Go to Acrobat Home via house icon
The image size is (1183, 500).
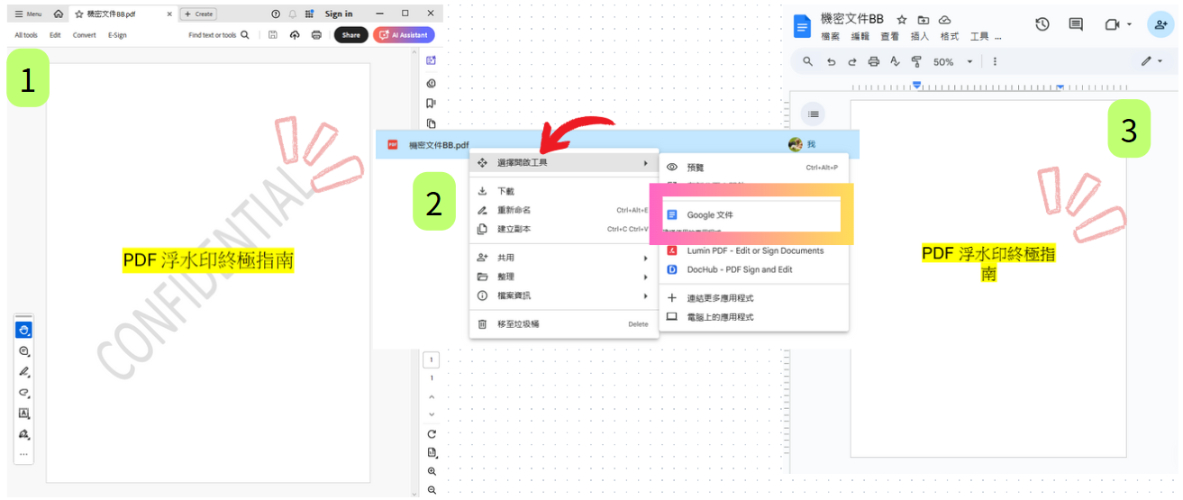click(x=59, y=14)
